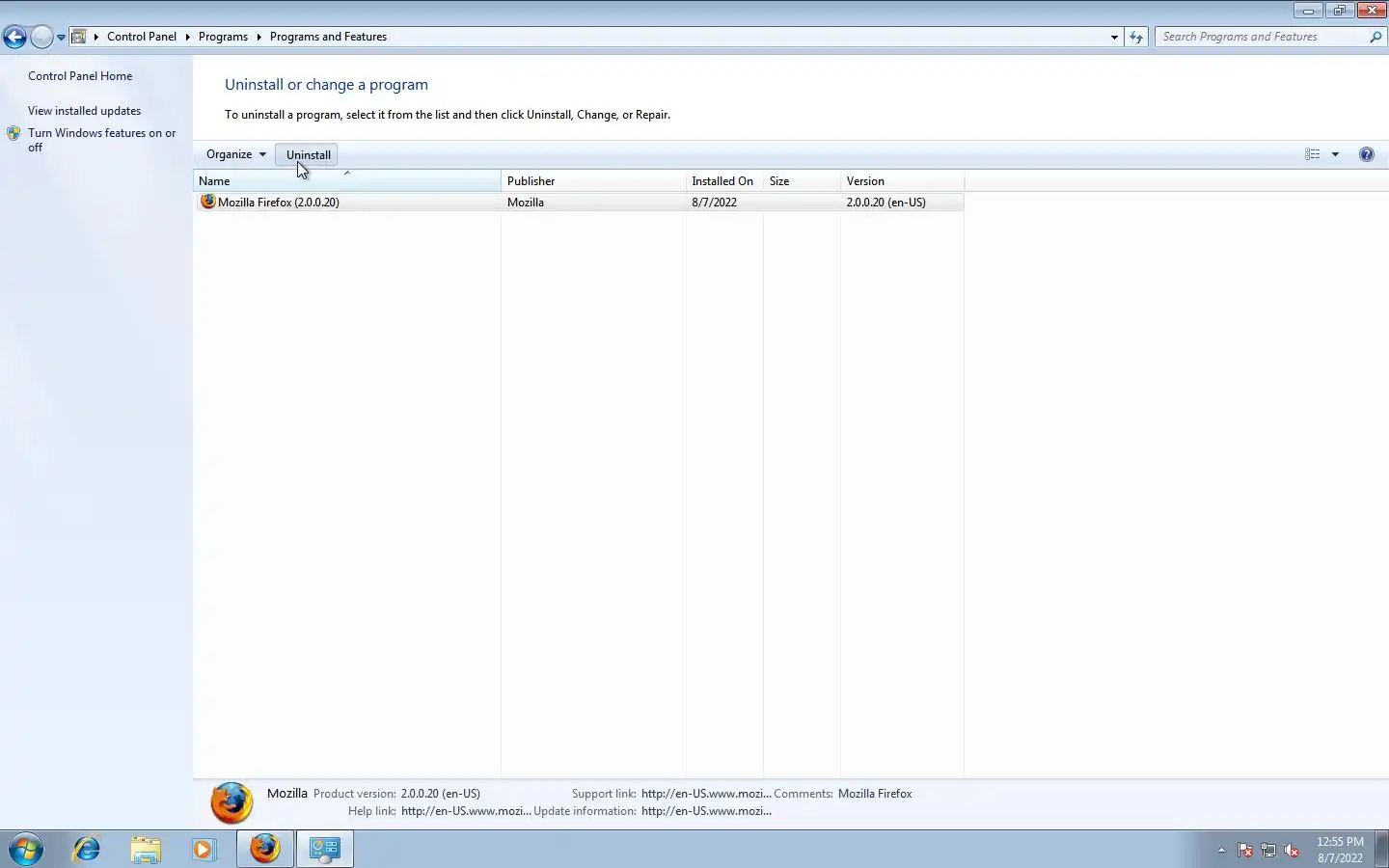1389x868 pixels.
Task: Click the Control Panel taskbar button
Action: pos(325,849)
